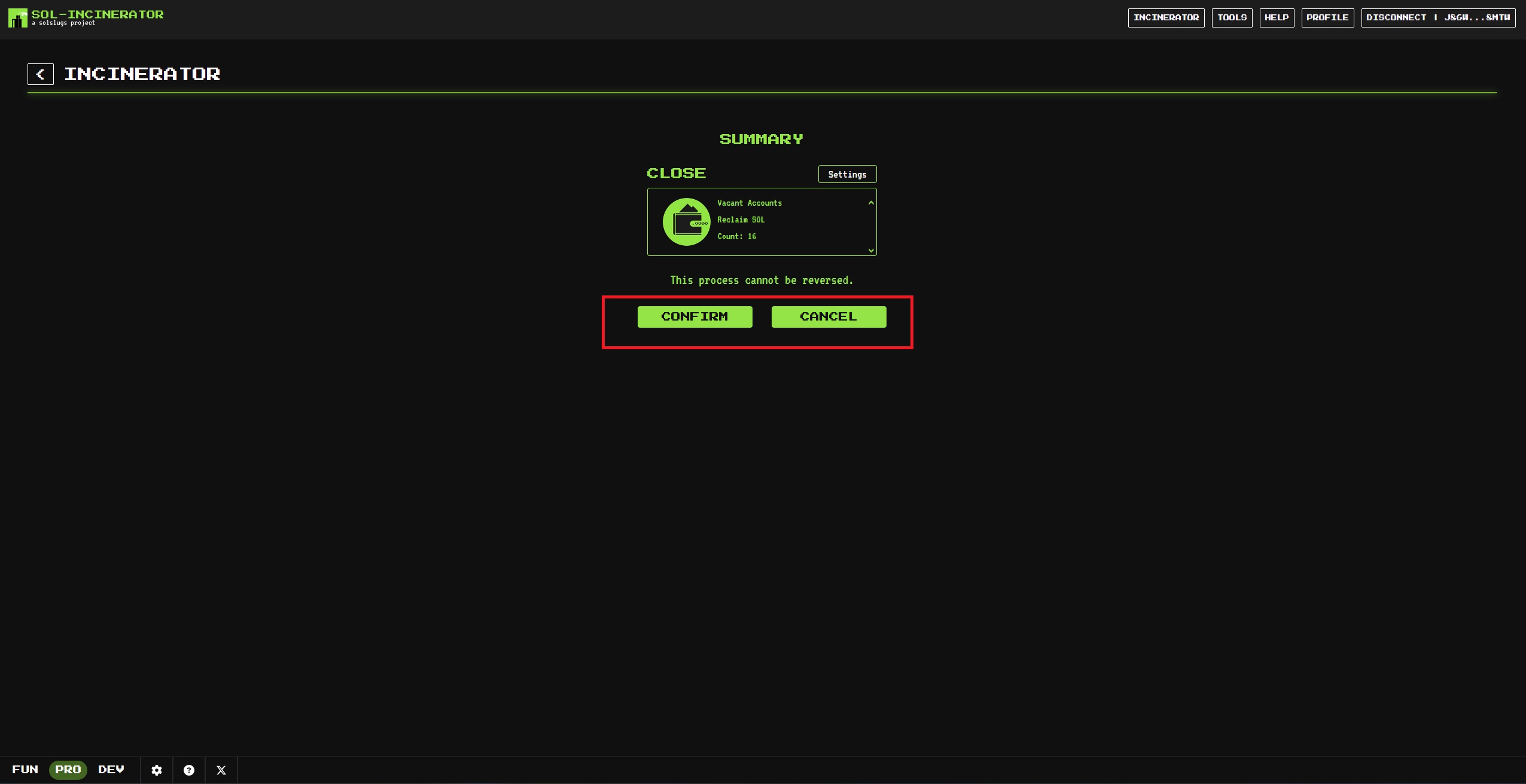Click the green wallet Vacant Accounts icon
1526x784 pixels.
tap(686, 222)
